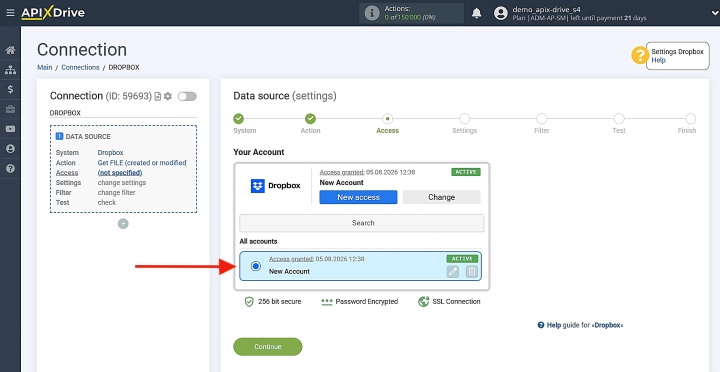
Task: Open Help guide for Dropbox link
Action: (580, 325)
